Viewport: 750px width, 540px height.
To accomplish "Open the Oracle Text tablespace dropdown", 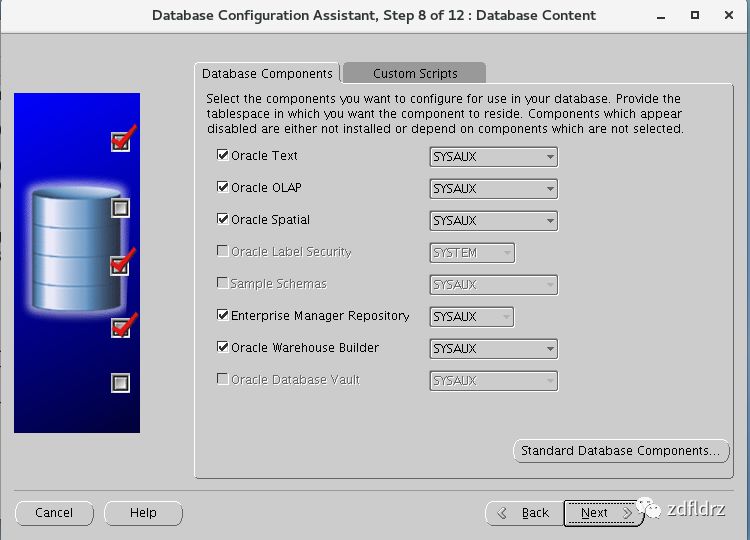I will pyautogui.click(x=494, y=157).
